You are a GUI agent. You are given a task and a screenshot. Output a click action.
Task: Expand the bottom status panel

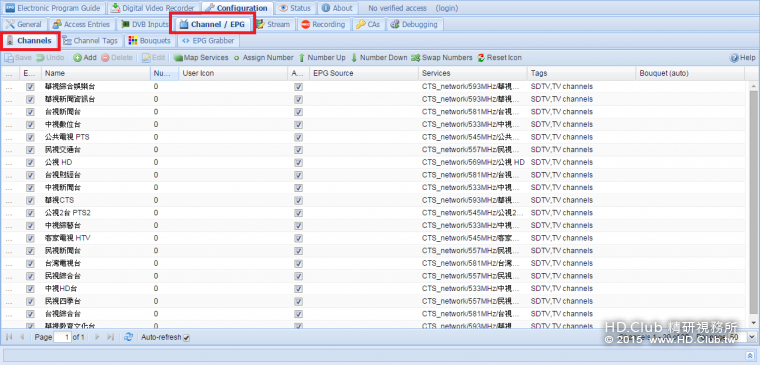(750, 355)
